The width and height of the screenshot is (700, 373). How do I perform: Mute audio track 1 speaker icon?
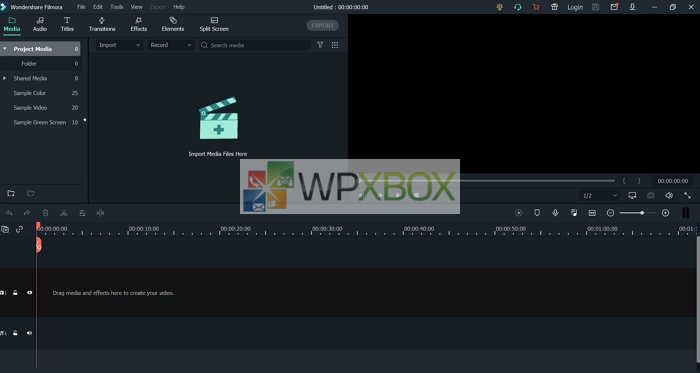29,333
